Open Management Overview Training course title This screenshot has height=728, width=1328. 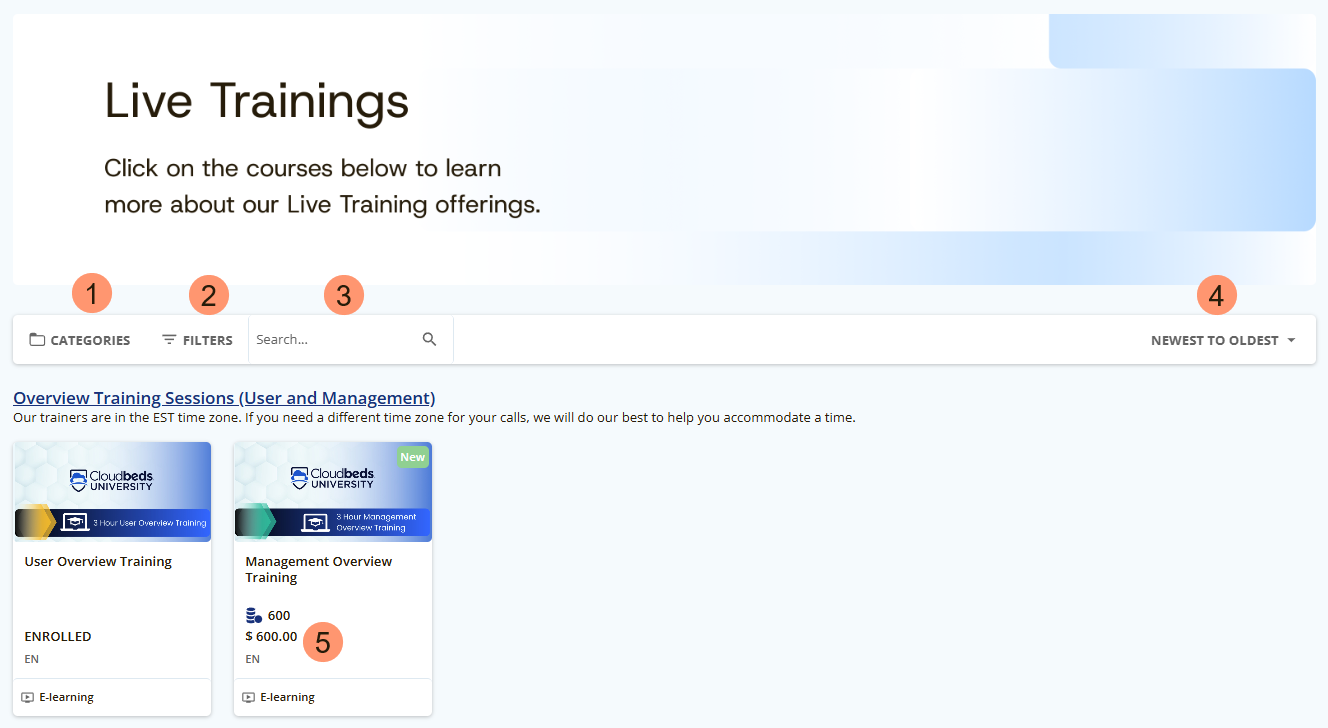(319, 570)
